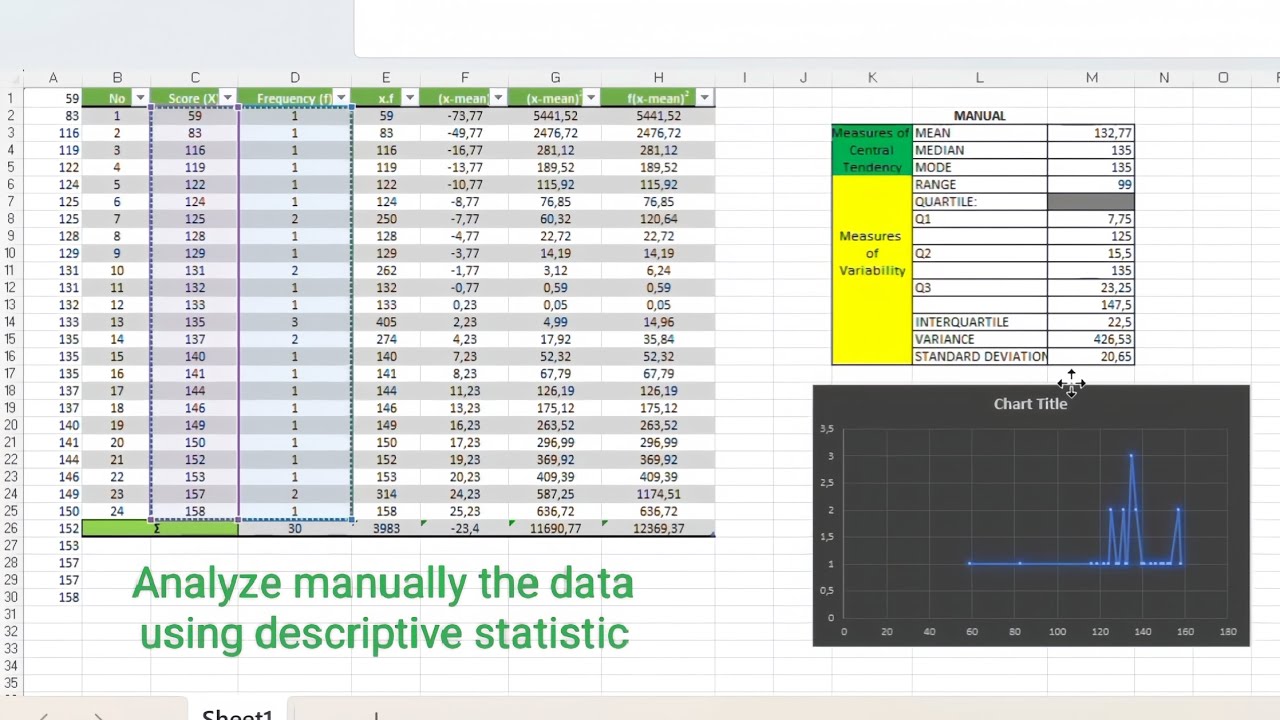Select the QUARTILE: label cell
Screen dimensions: 1280x720
[979, 201]
